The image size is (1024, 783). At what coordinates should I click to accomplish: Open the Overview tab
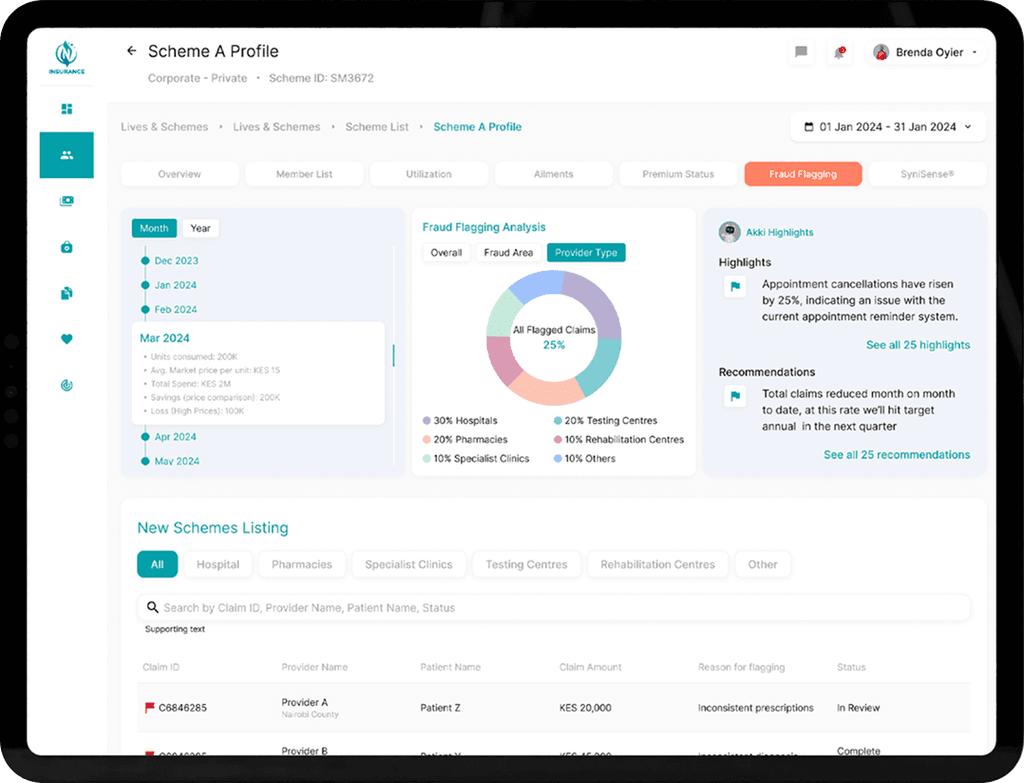pyautogui.click(x=180, y=174)
